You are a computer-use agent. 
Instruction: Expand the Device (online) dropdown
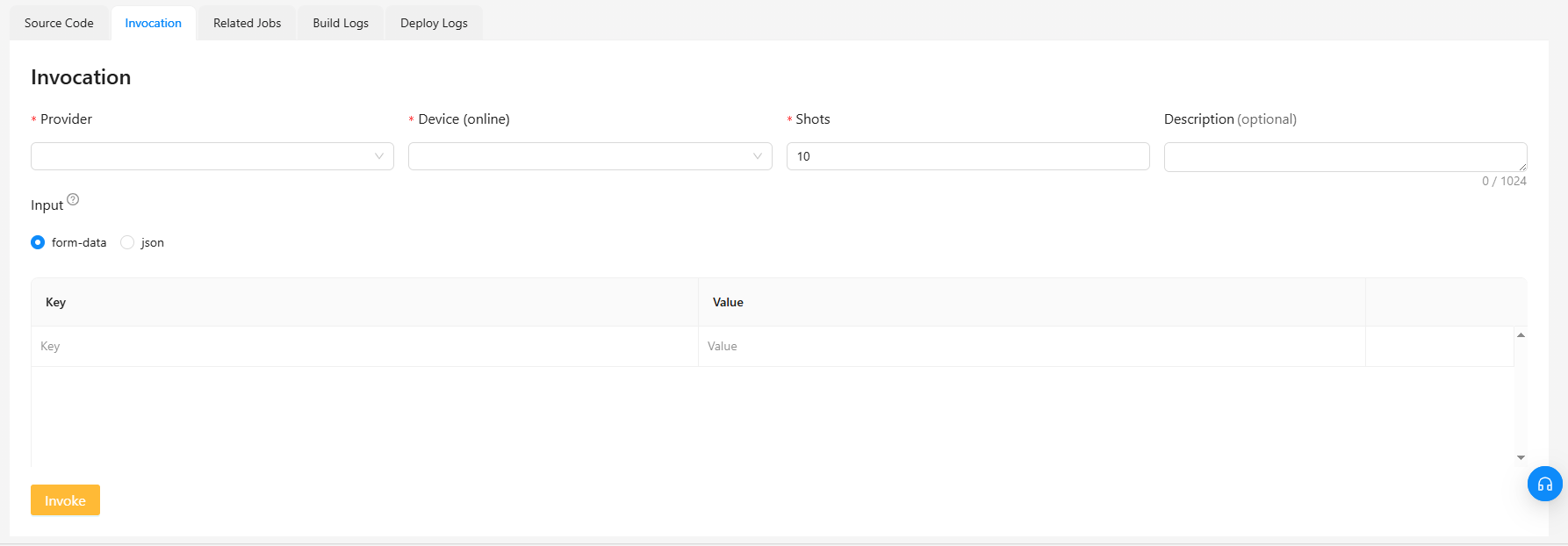590,156
